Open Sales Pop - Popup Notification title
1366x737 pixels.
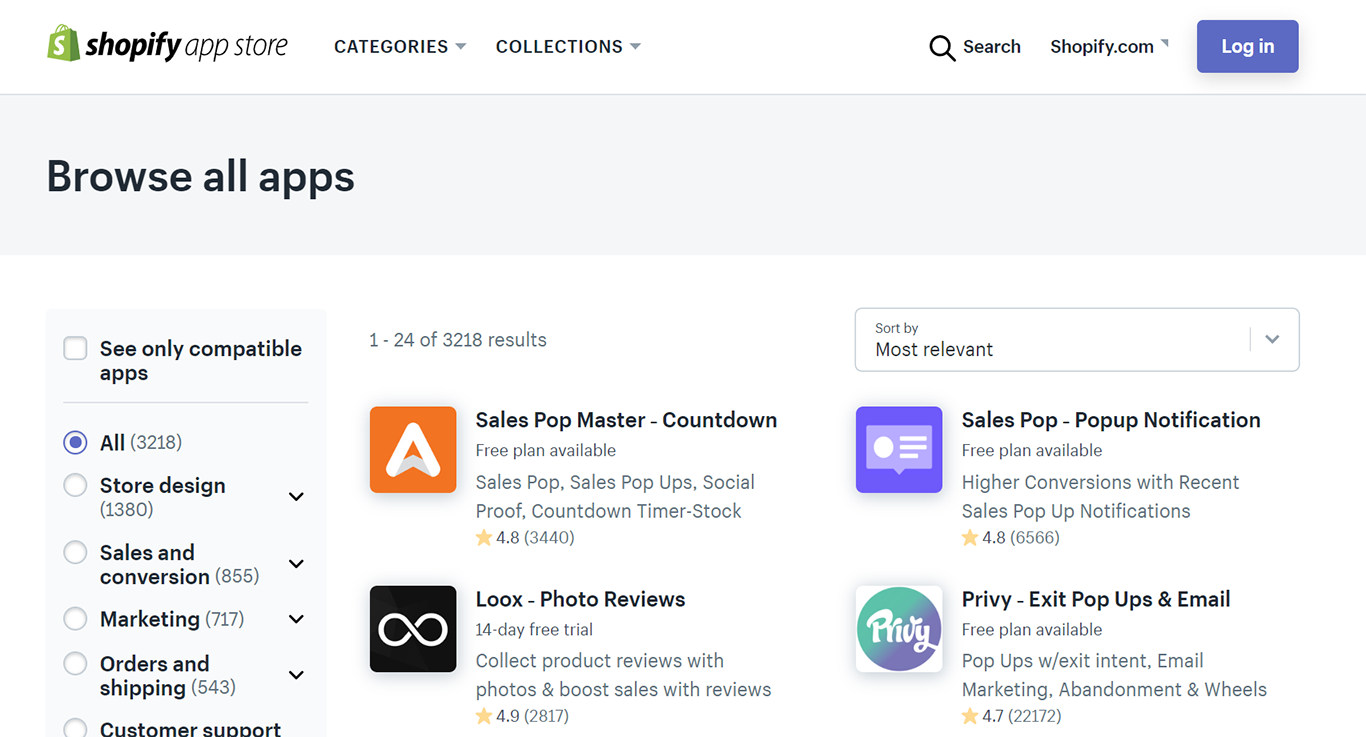(x=1111, y=420)
